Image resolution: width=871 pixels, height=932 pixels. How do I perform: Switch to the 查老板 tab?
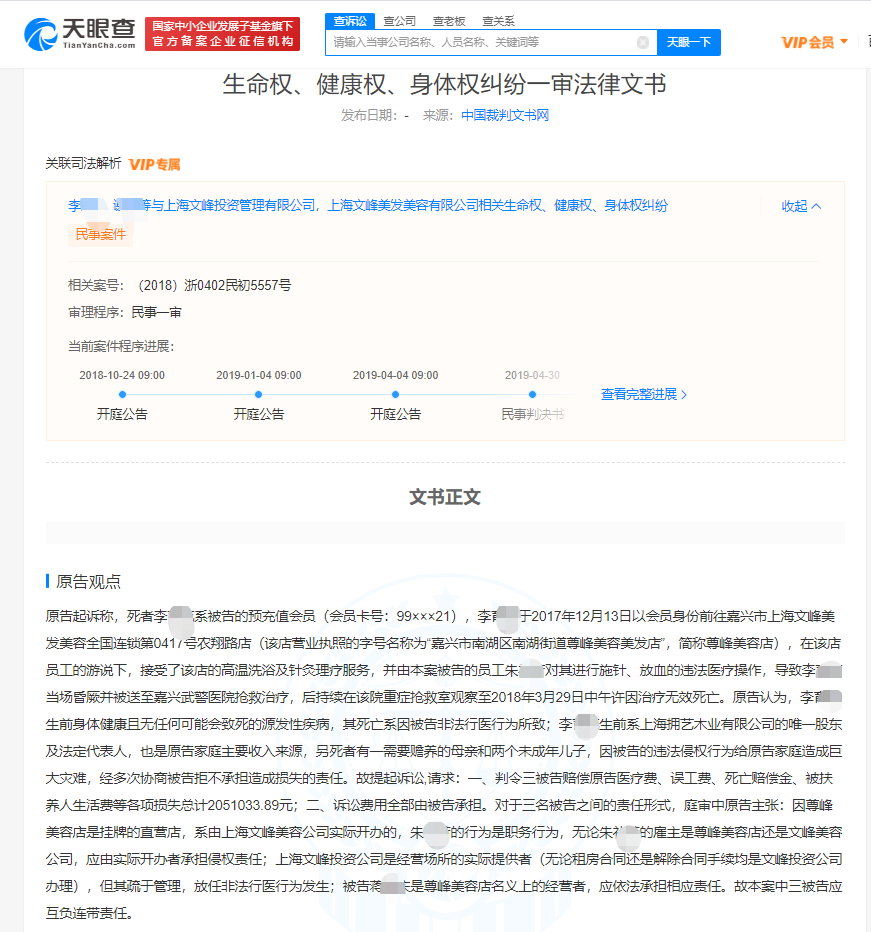[x=448, y=20]
